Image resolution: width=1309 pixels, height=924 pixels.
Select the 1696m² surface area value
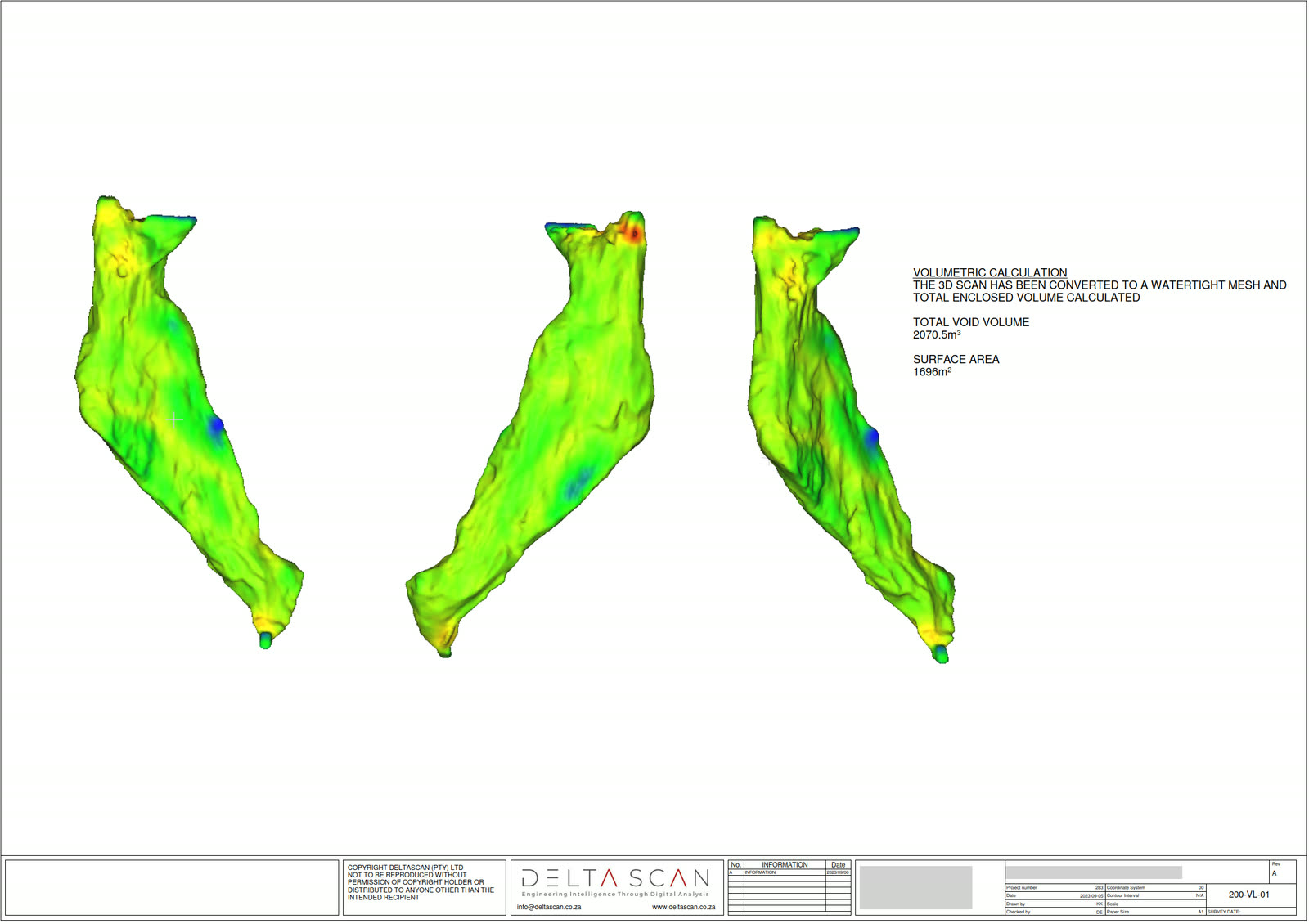tap(932, 371)
